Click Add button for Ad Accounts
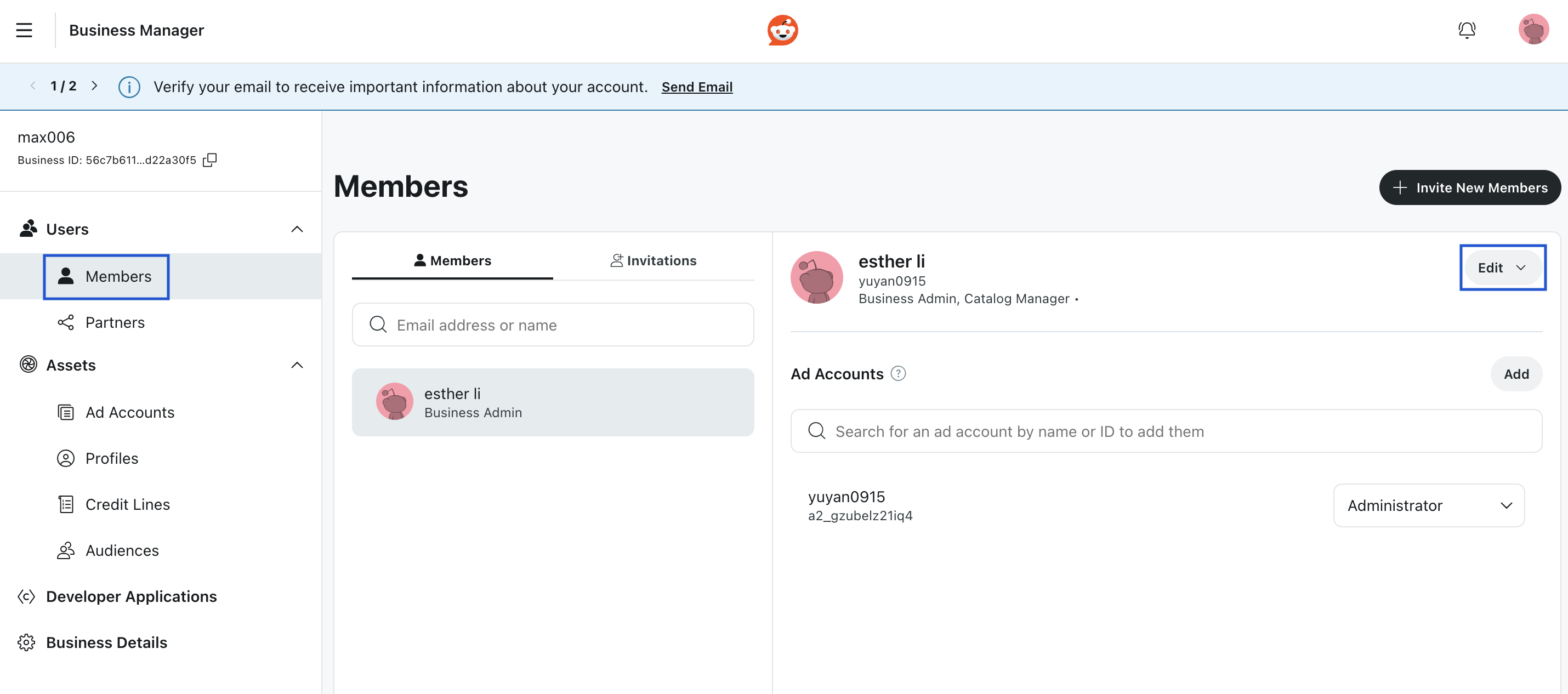The height and width of the screenshot is (694, 1568). click(x=1516, y=374)
